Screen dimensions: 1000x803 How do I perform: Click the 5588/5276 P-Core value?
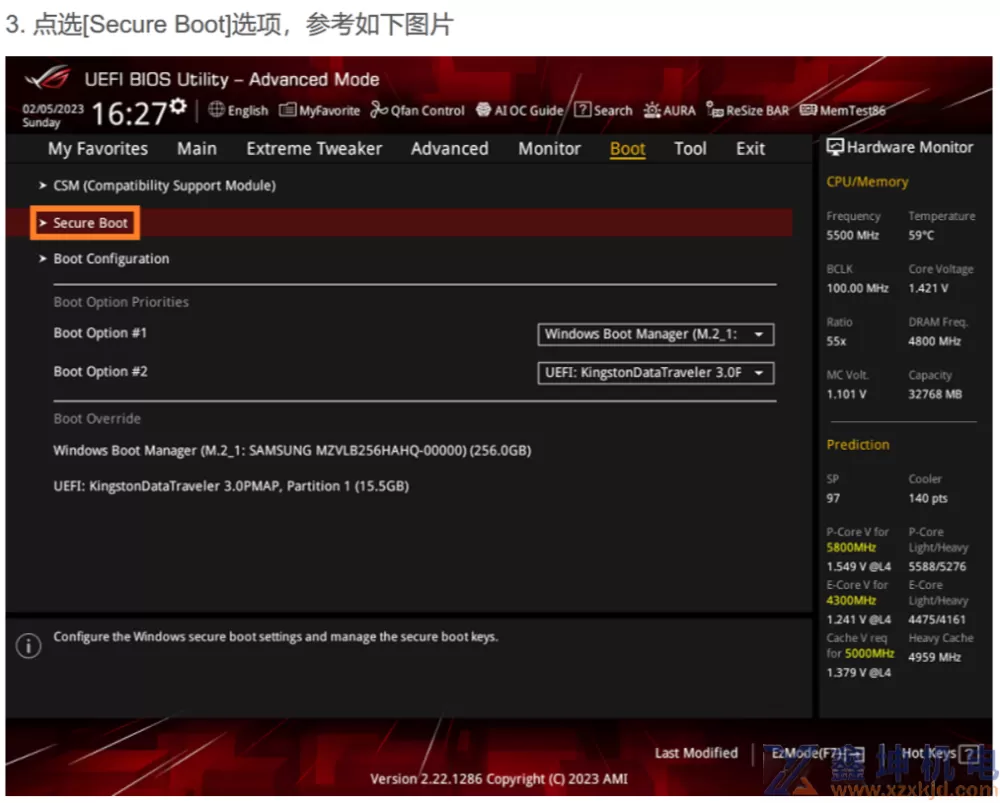pyautogui.click(x=937, y=566)
